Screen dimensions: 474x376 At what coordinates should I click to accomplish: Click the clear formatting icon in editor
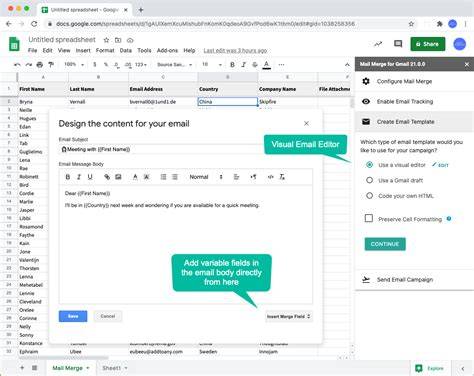click(282, 177)
